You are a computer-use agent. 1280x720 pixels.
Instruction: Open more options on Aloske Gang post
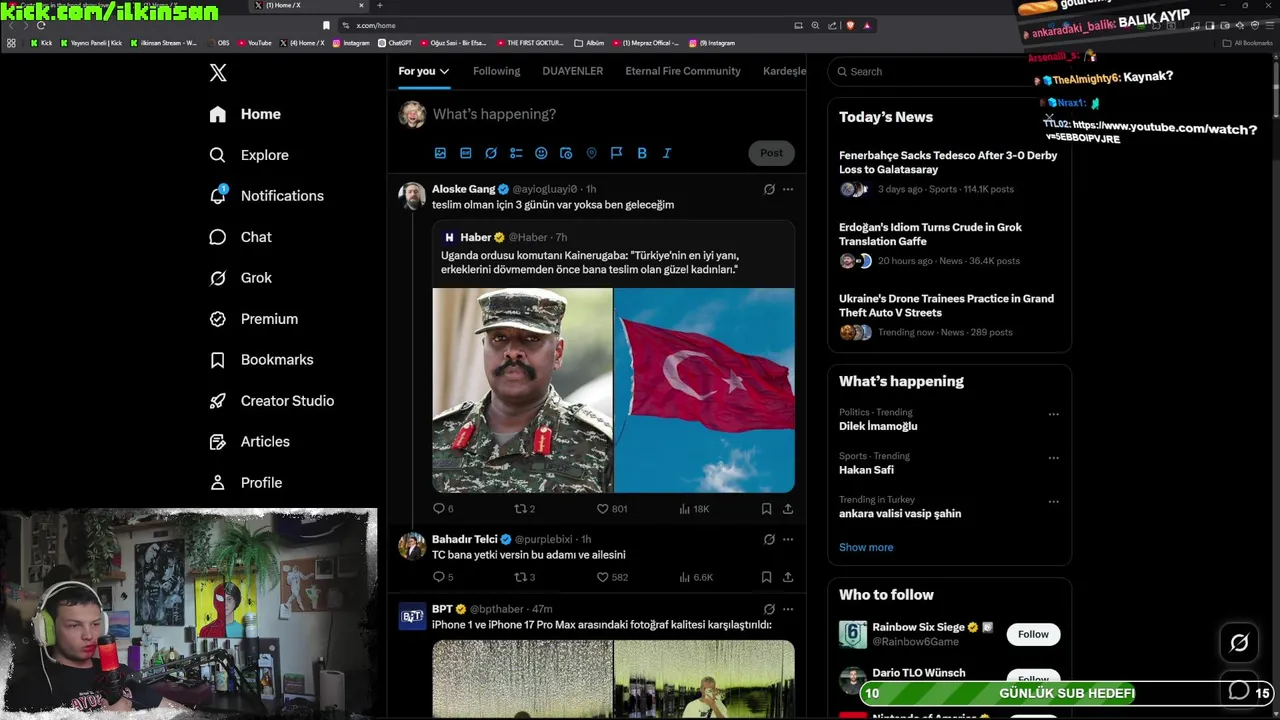pyautogui.click(x=788, y=189)
